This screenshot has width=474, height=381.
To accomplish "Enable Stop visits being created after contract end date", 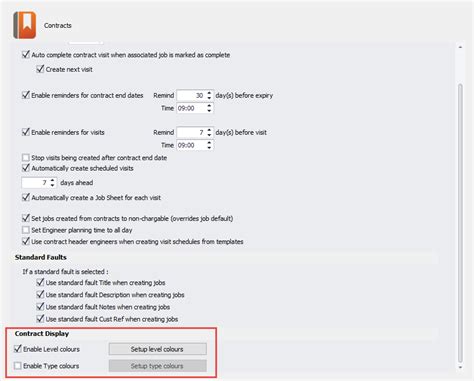I will pos(26,158).
